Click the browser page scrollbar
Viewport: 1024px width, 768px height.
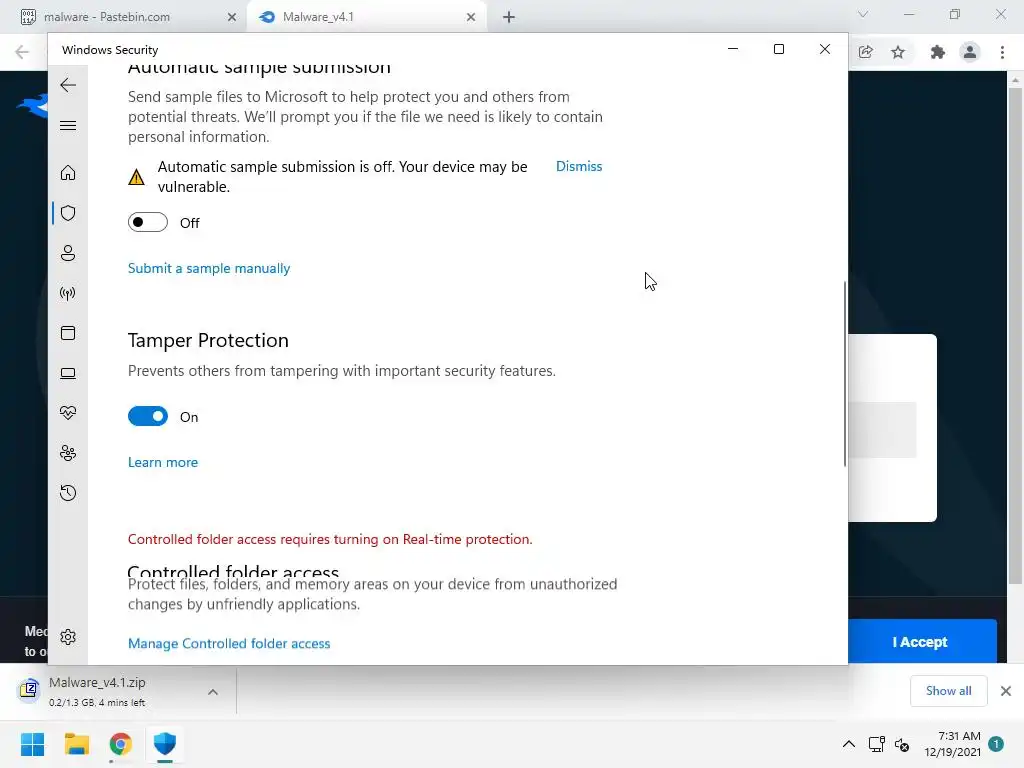click(1015, 336)
